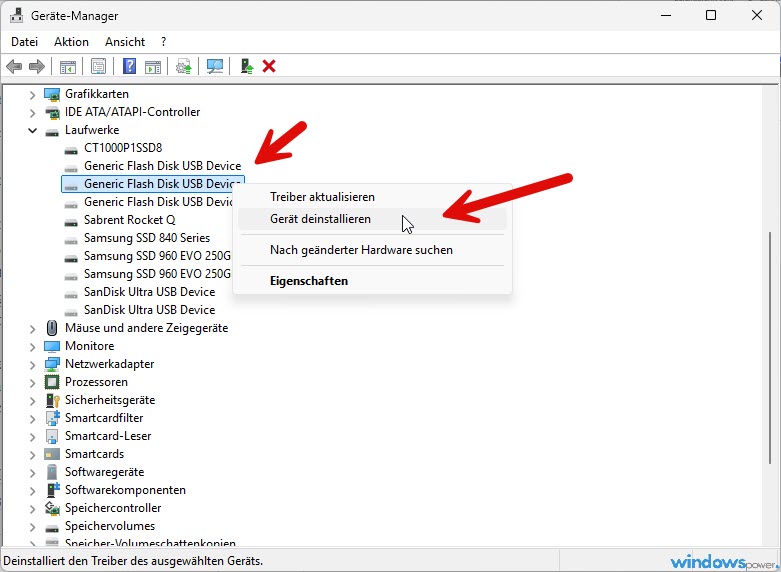Viewport: 781px width, 572px height.
Task: Click the scan hardware monitor icon
Action: pyautogui.click(x=215, y=66)
